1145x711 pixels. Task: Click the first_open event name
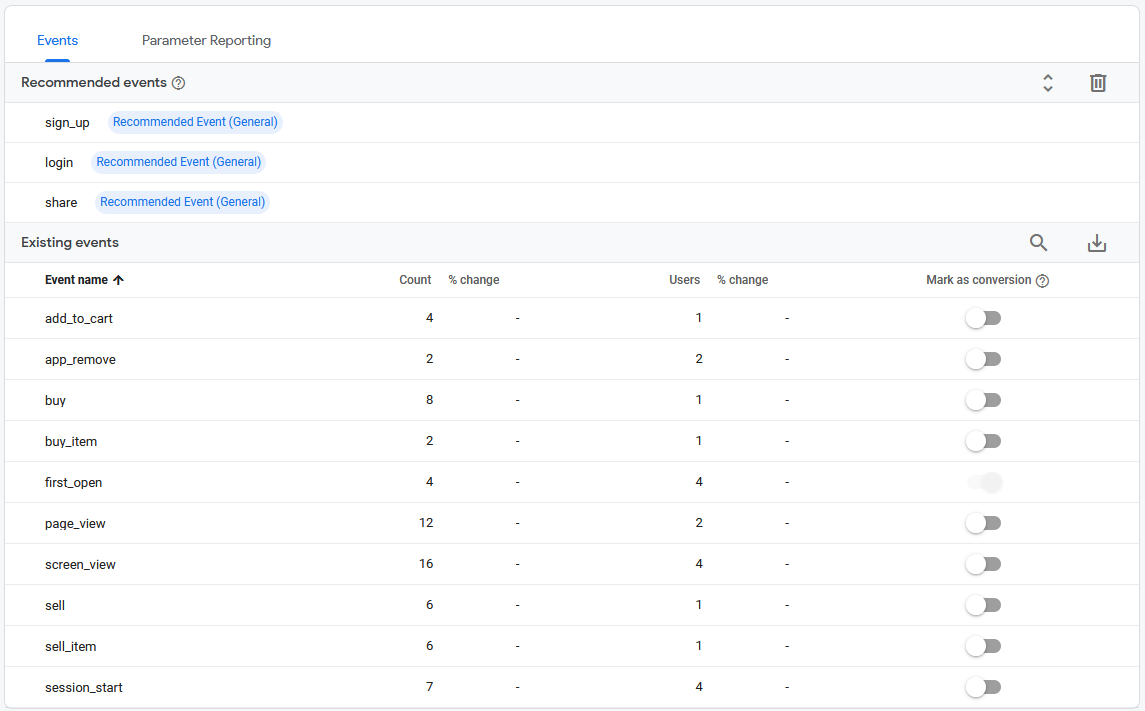(x=73, y=482)
